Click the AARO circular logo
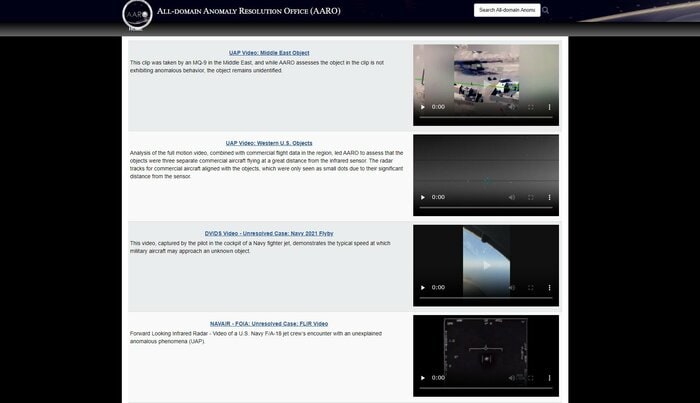 pyautogui.click(x=137, y=14)
